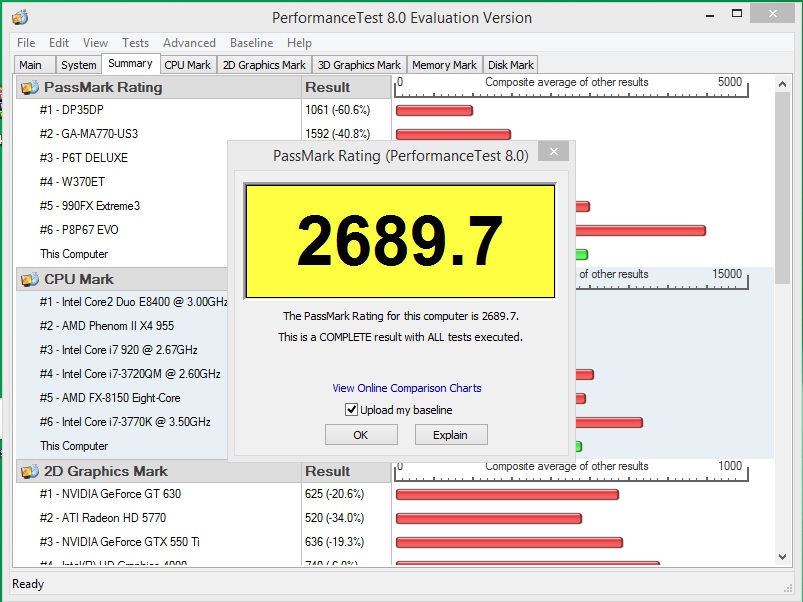Click the PerformanceTest app icon in title bar
803x602 pixels.
pos(20,17)
